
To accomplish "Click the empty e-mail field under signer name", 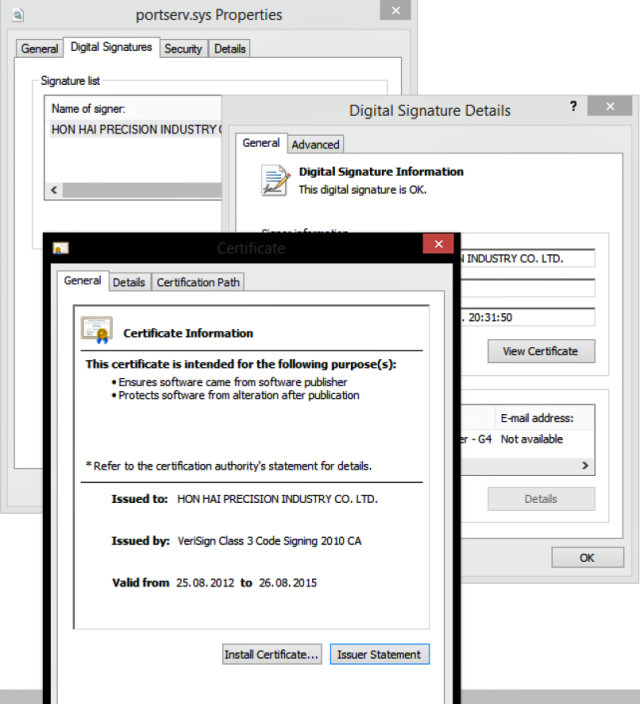I will pyautogui.click(x=527, y=288).
